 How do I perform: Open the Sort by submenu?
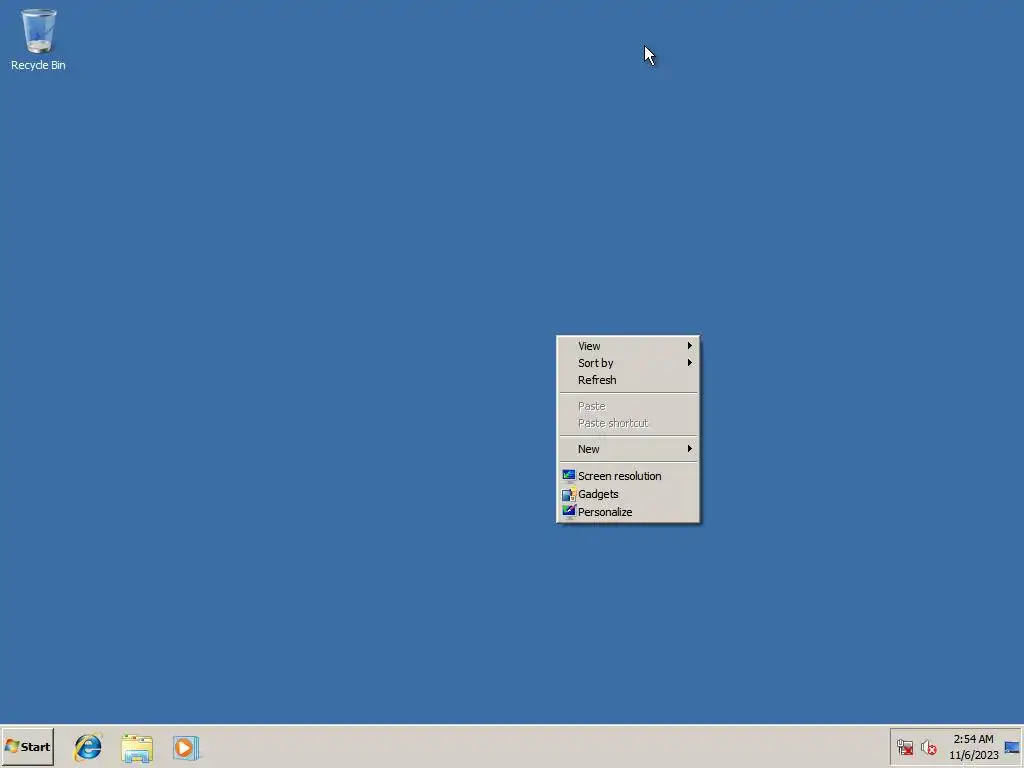(x=628, y=363)
